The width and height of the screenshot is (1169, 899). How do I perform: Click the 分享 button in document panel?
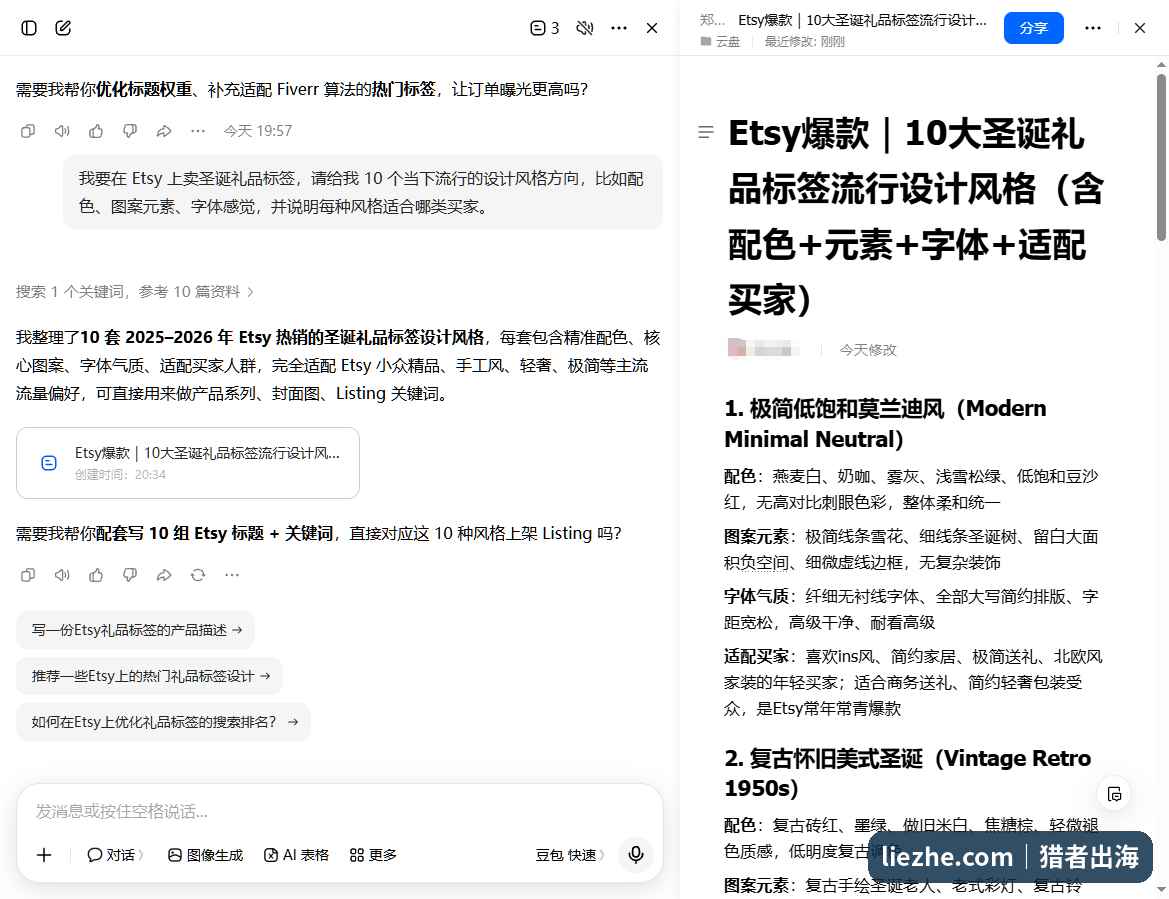(1033, 28)
